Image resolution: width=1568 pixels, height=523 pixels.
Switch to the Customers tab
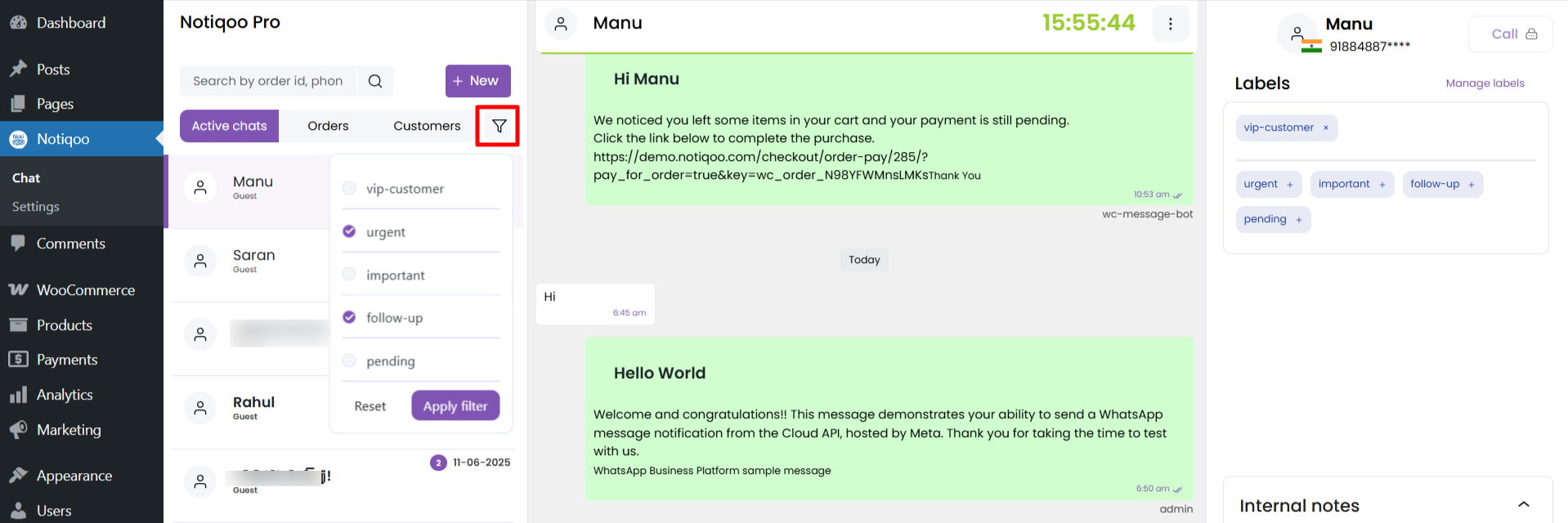pos(427,126)
